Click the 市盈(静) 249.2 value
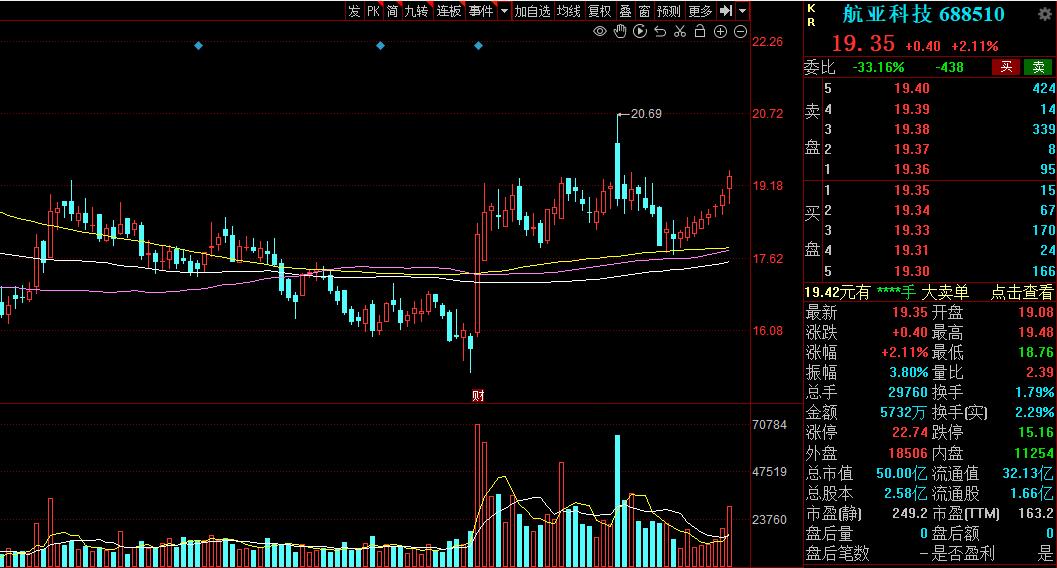Image resolution: width=1057 pixels, height=568 pixels. [910, 513]
